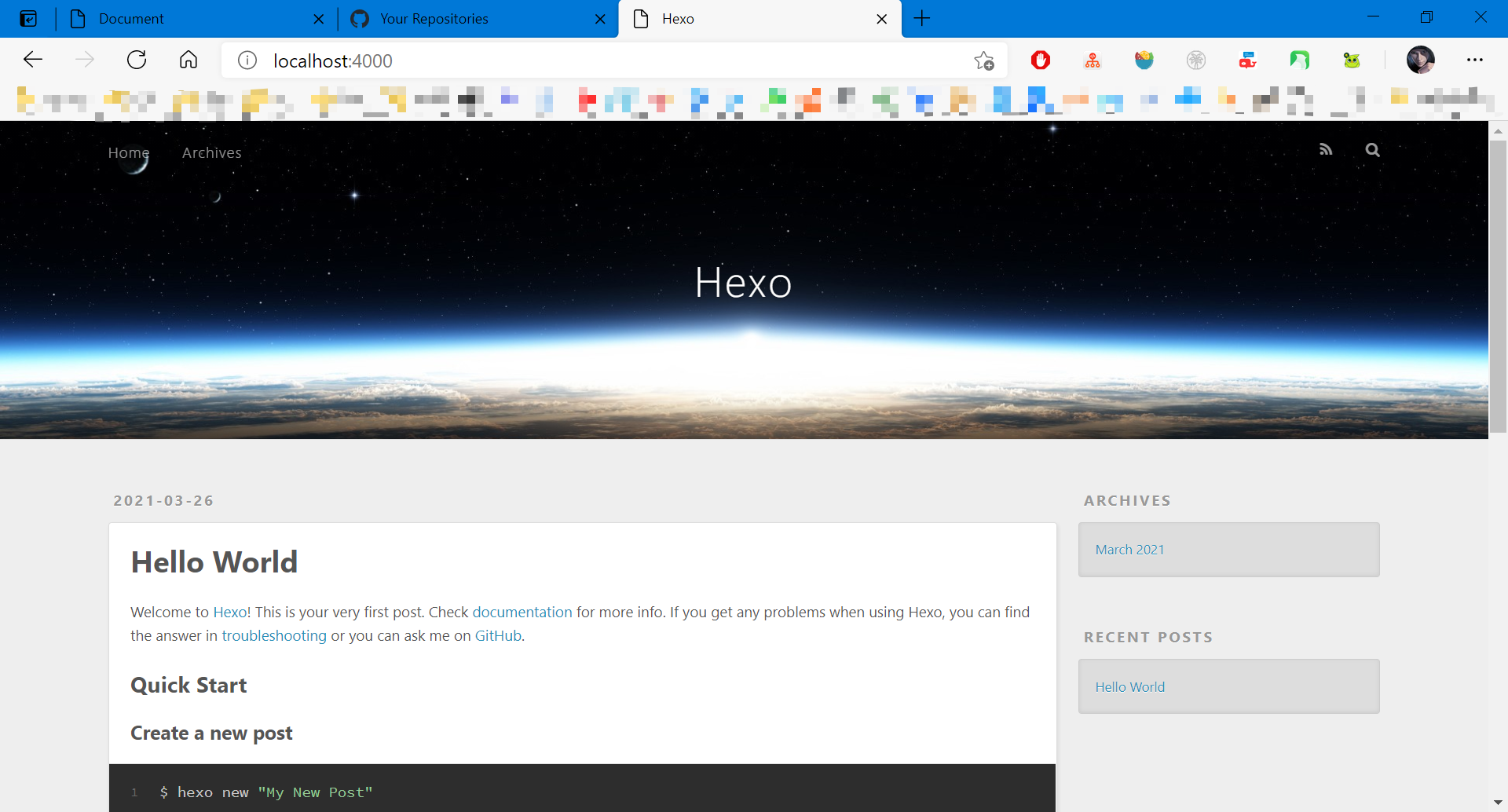The height and width of the screenshot is (812, 1508).
Task: Open the Hexo site search icon
Action: pos(1372,150)
